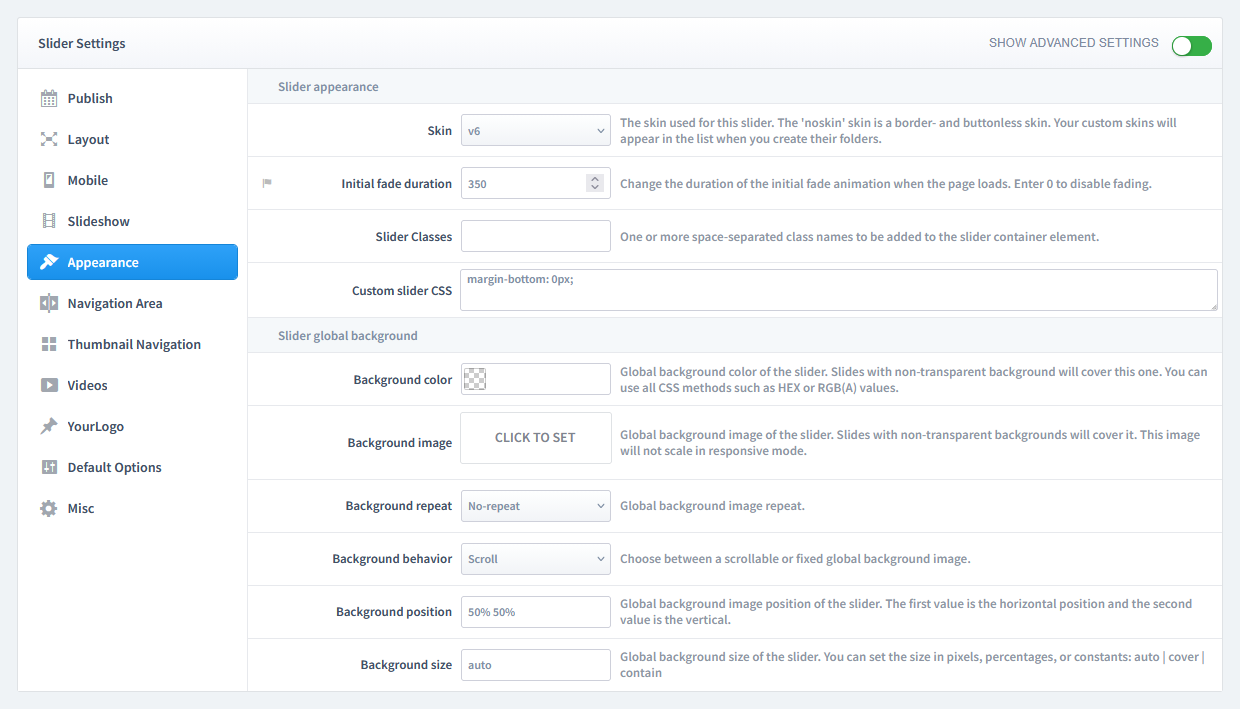Click the Layout icon in the sidebar
Viewport: 1240px width, 709px height.
click(x=48, y=139)
